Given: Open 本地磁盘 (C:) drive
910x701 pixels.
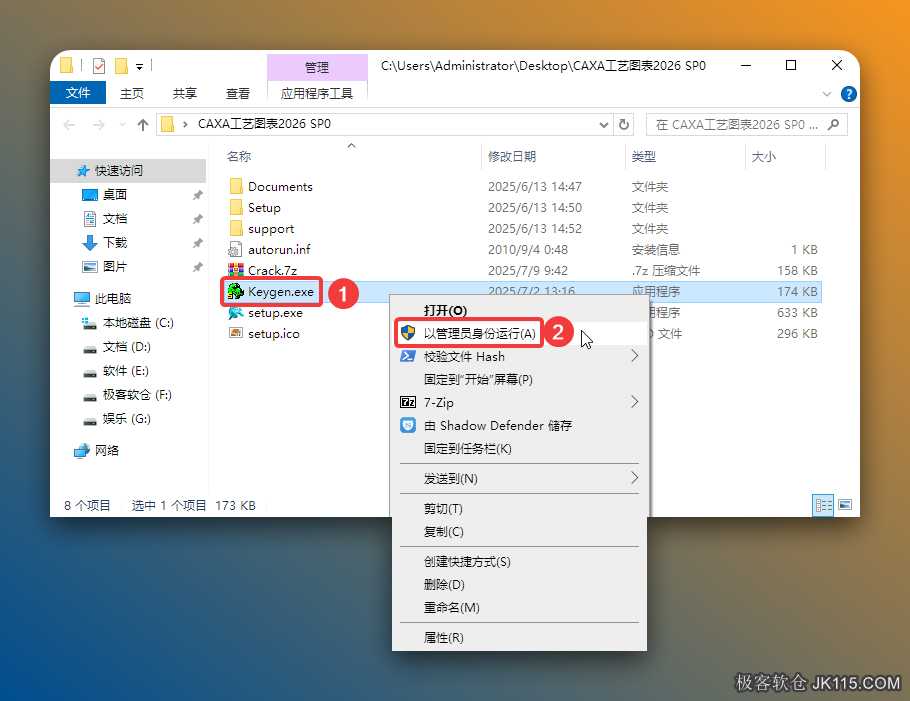Looking at the screenshot, I should click(x=138, y=323).
